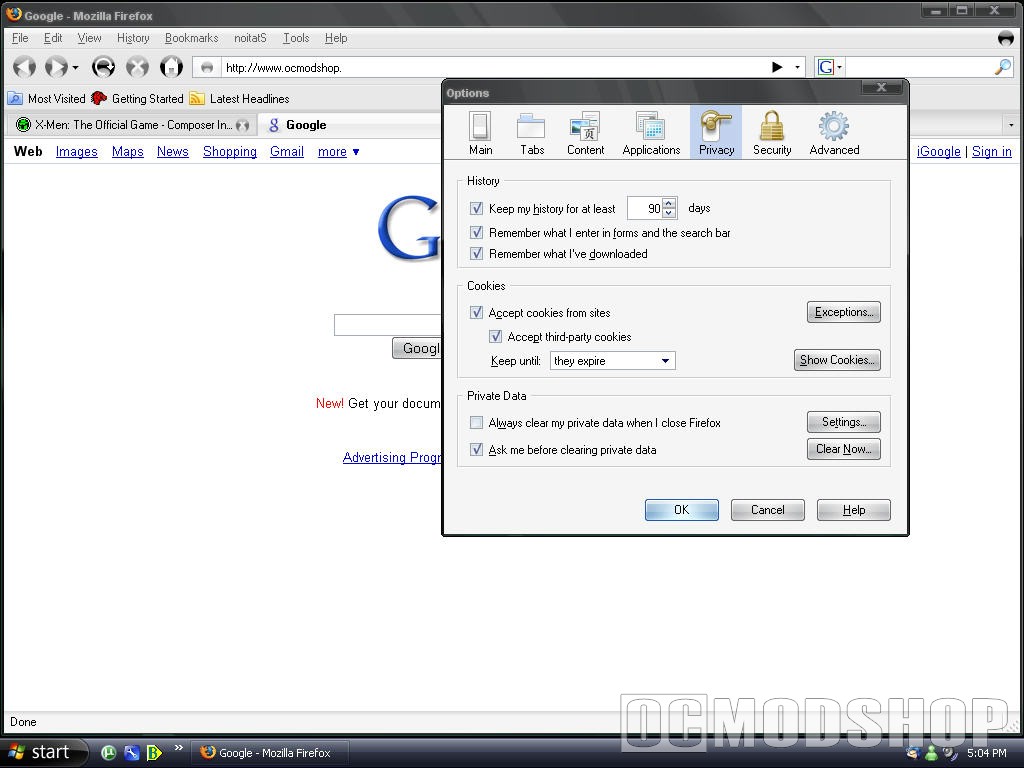Open the Gmail link
The height and width of the screenshot is (768, 1024).
click(287, 152)
